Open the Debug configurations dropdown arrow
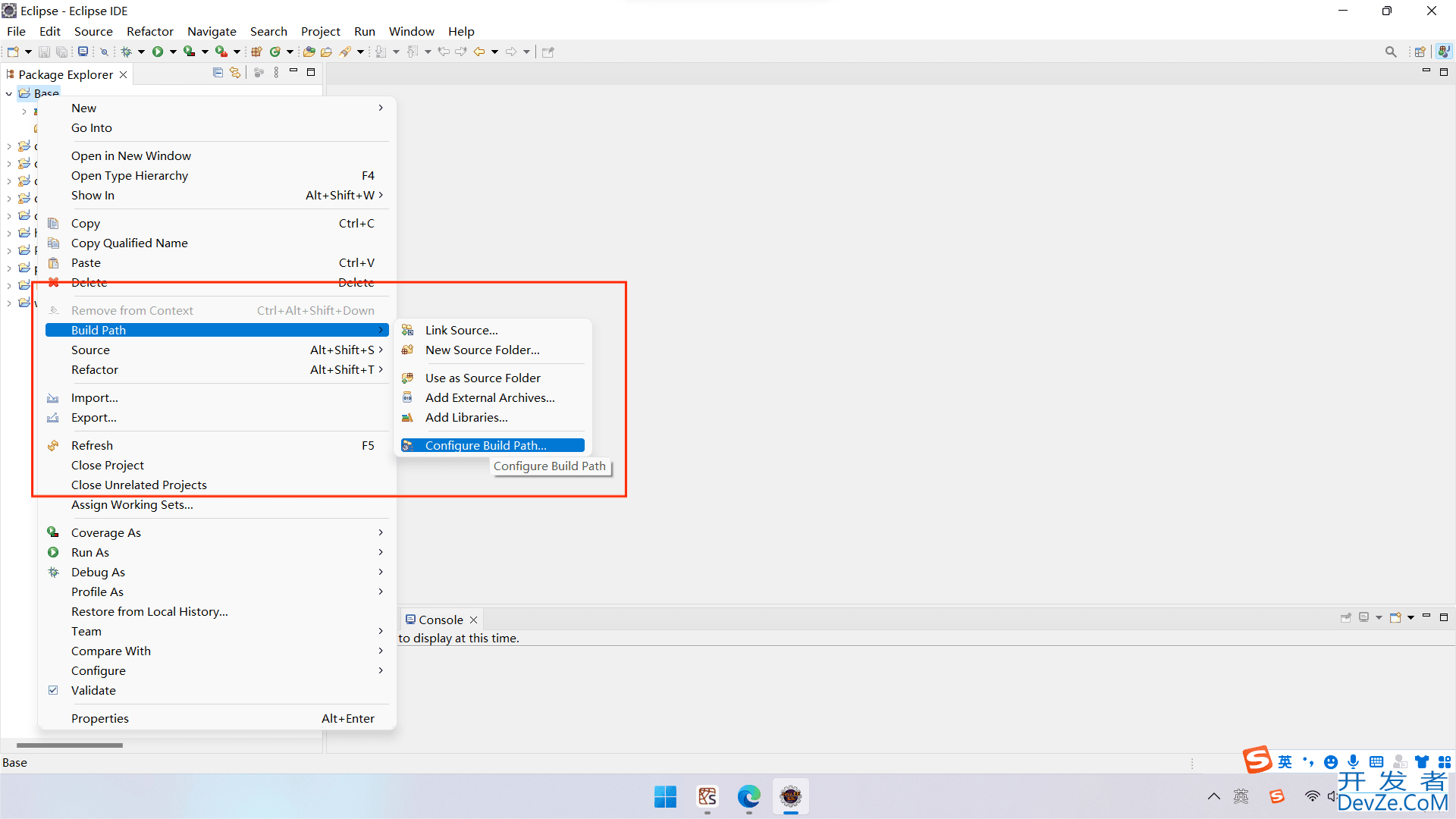Viewport: 1456px width, 819px height. [141, 52]
